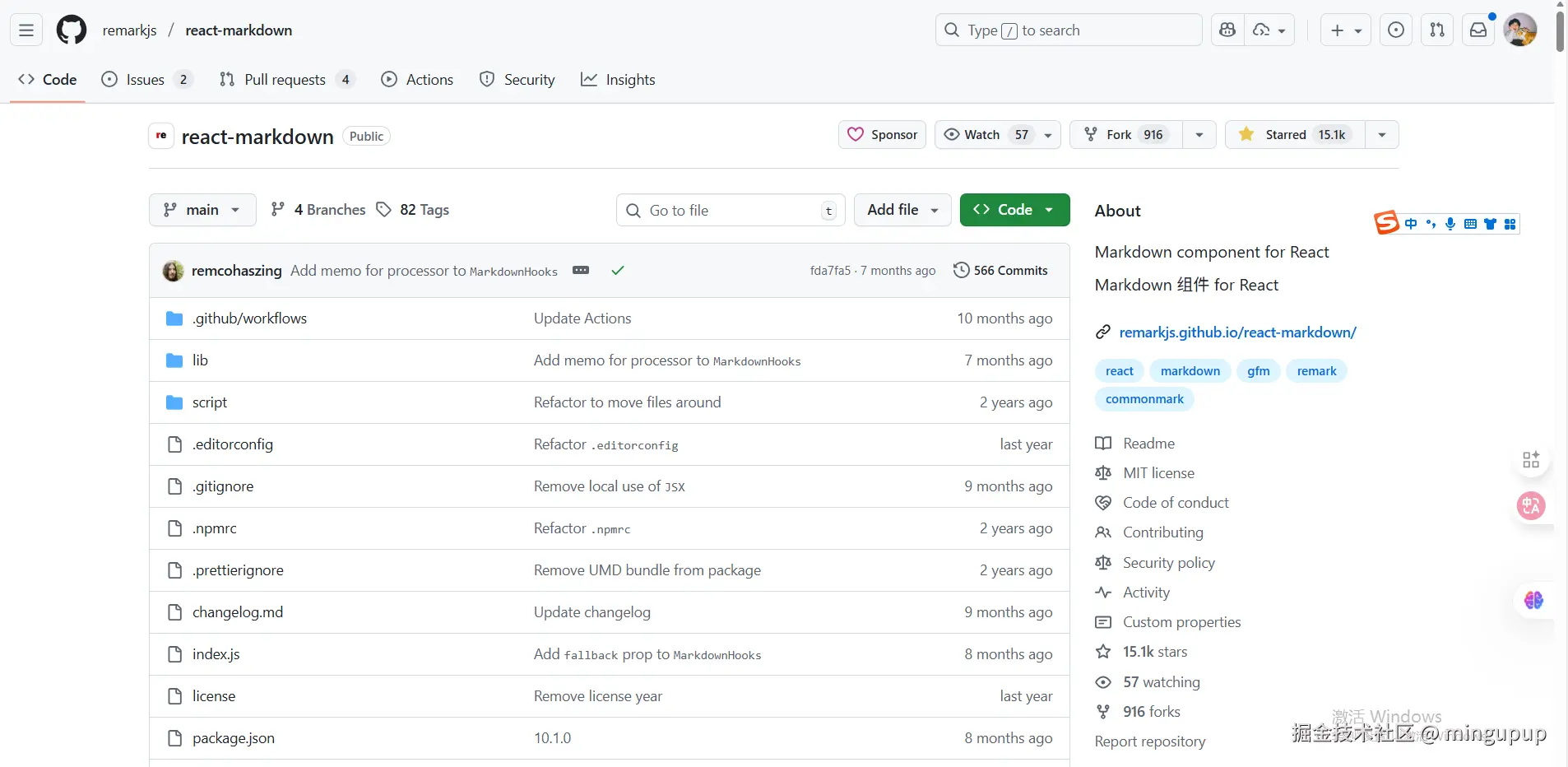View the green check commit status
Image resolution: width=1568 pixels, height=767 pixels.
pos(618,270)
